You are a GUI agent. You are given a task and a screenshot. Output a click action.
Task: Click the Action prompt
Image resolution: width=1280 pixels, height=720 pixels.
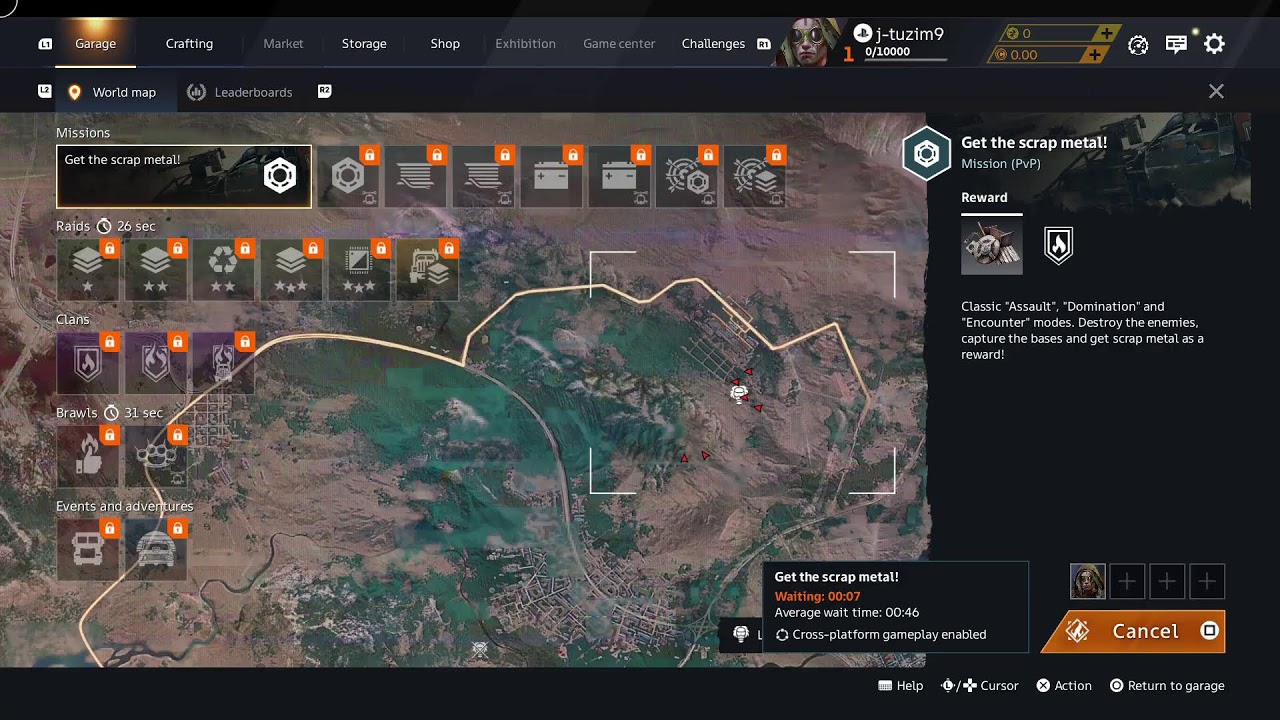click(x=1064, y=686)
